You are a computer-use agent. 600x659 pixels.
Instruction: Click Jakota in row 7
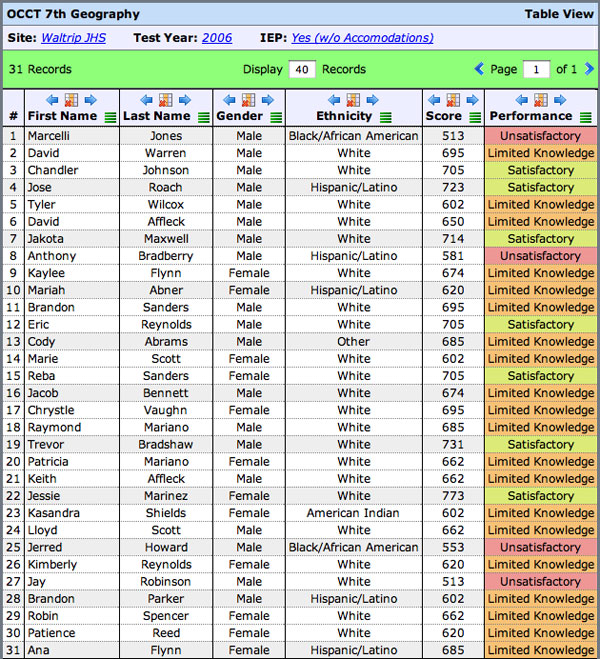point(45,239)
